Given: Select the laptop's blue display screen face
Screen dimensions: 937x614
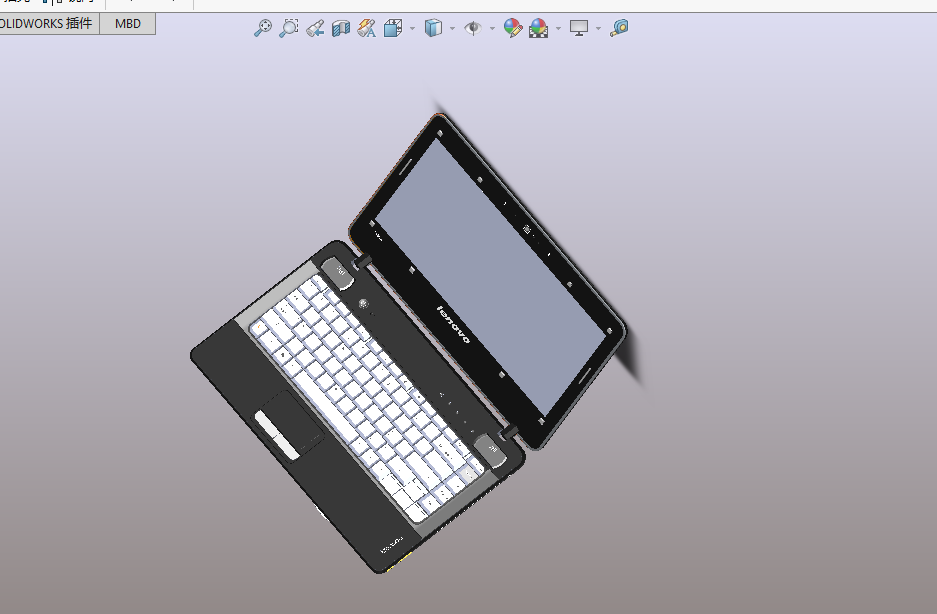Looking at the screenshot, I should coord(490,277).
